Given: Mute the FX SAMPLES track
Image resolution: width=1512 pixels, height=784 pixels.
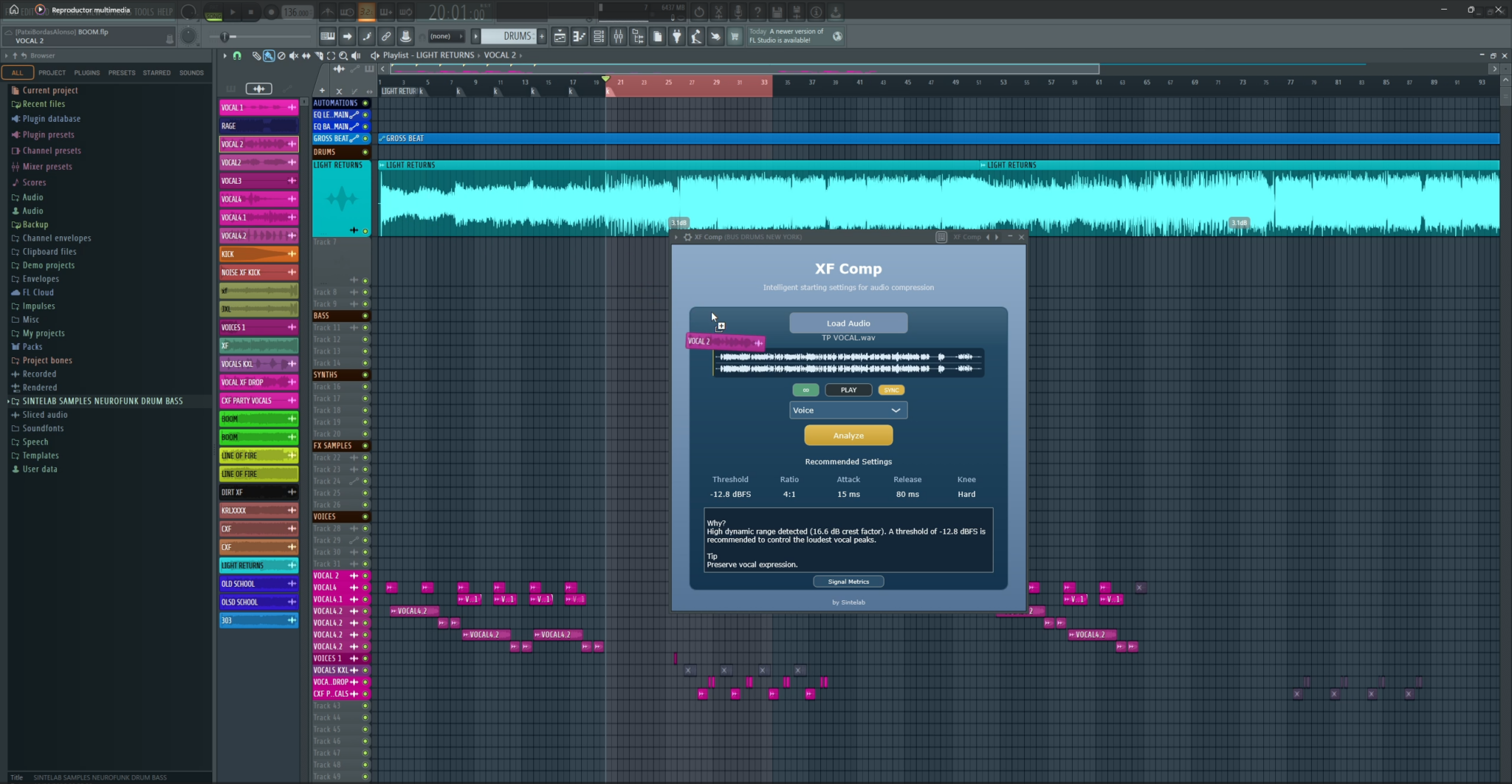Looking at the screenshot, I should tap(365, 446).
